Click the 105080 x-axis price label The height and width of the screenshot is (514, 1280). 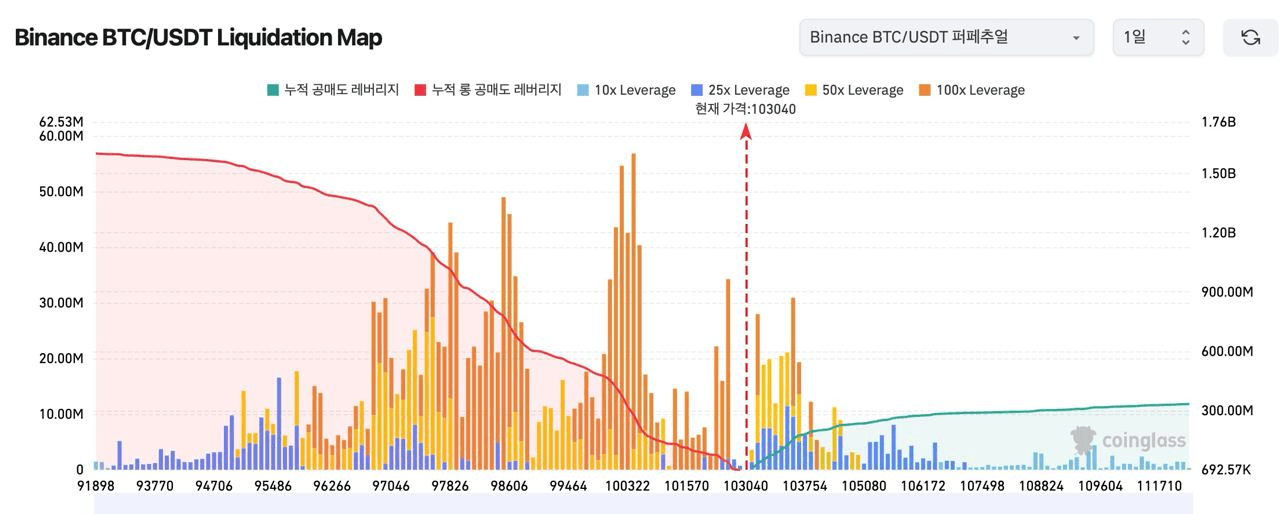click(x=866, y=485)
